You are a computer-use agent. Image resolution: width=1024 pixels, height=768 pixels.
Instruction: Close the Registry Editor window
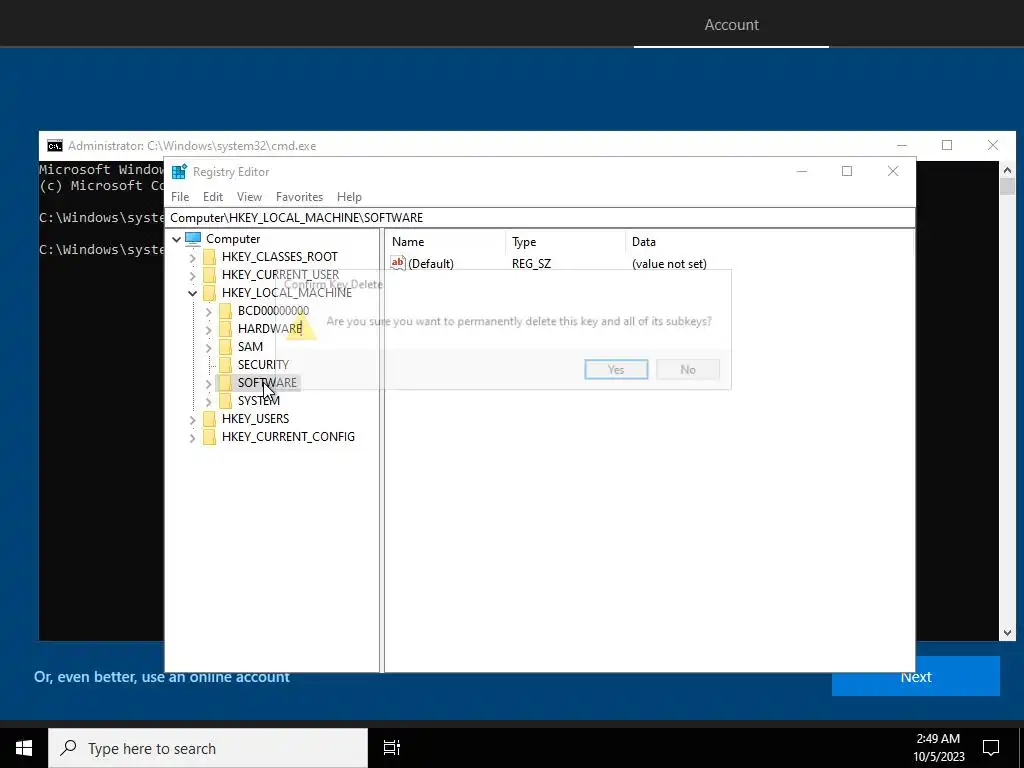pyautogui.click(x=893, y=171)
